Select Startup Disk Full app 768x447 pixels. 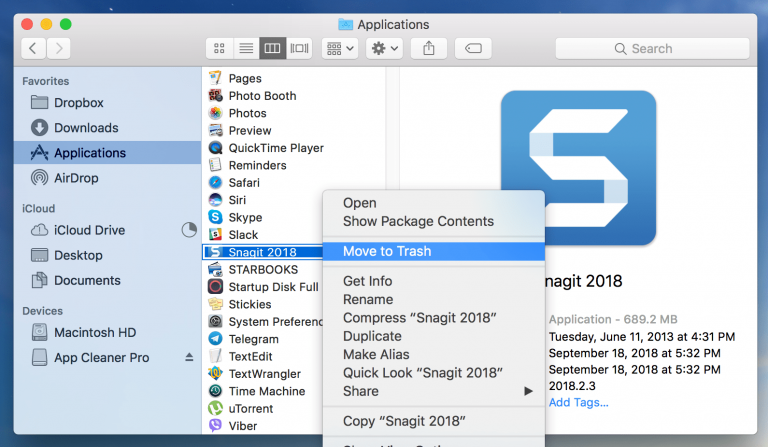coord(273,287)
